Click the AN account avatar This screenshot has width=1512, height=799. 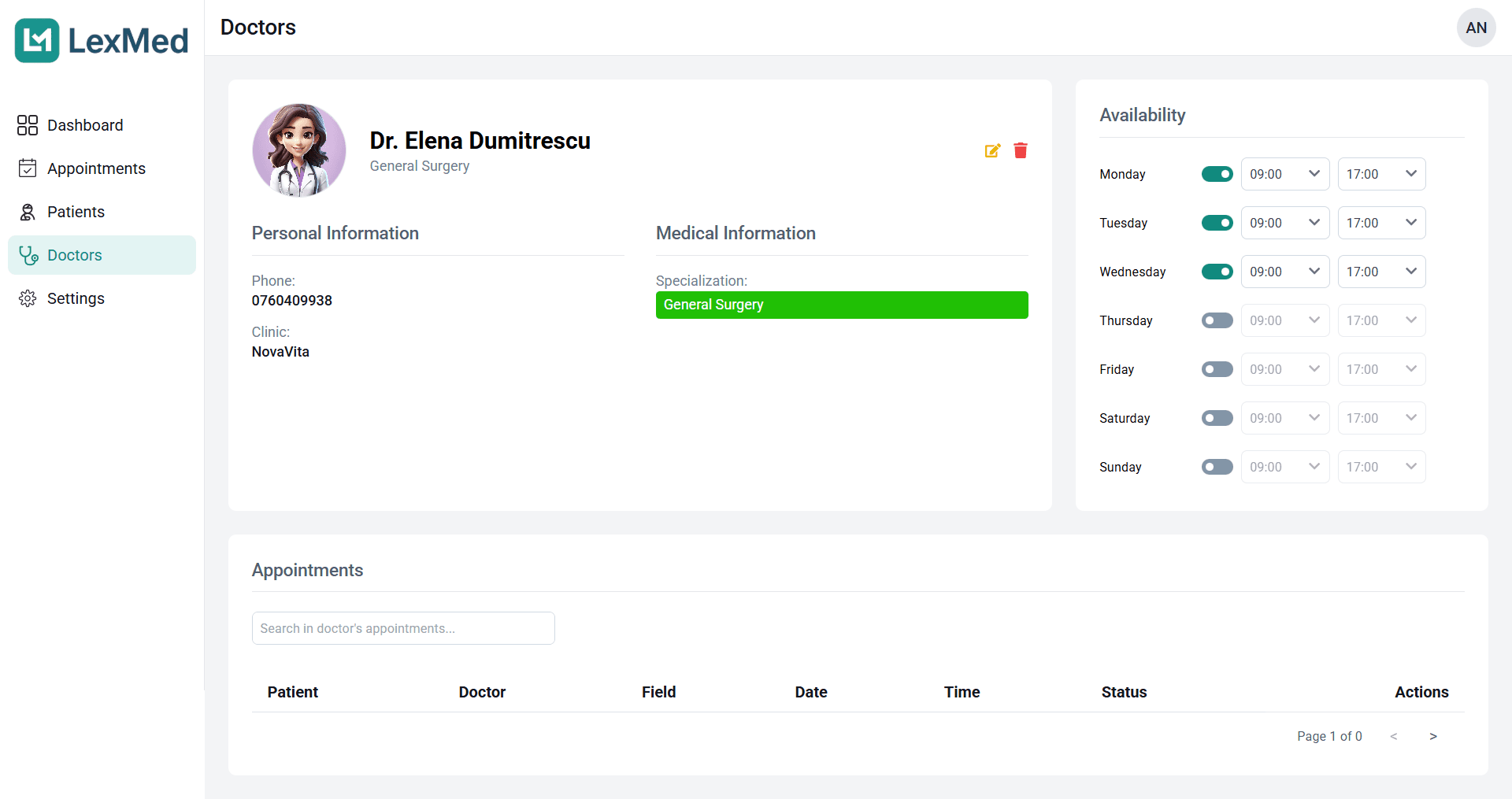click(1476, 28)
